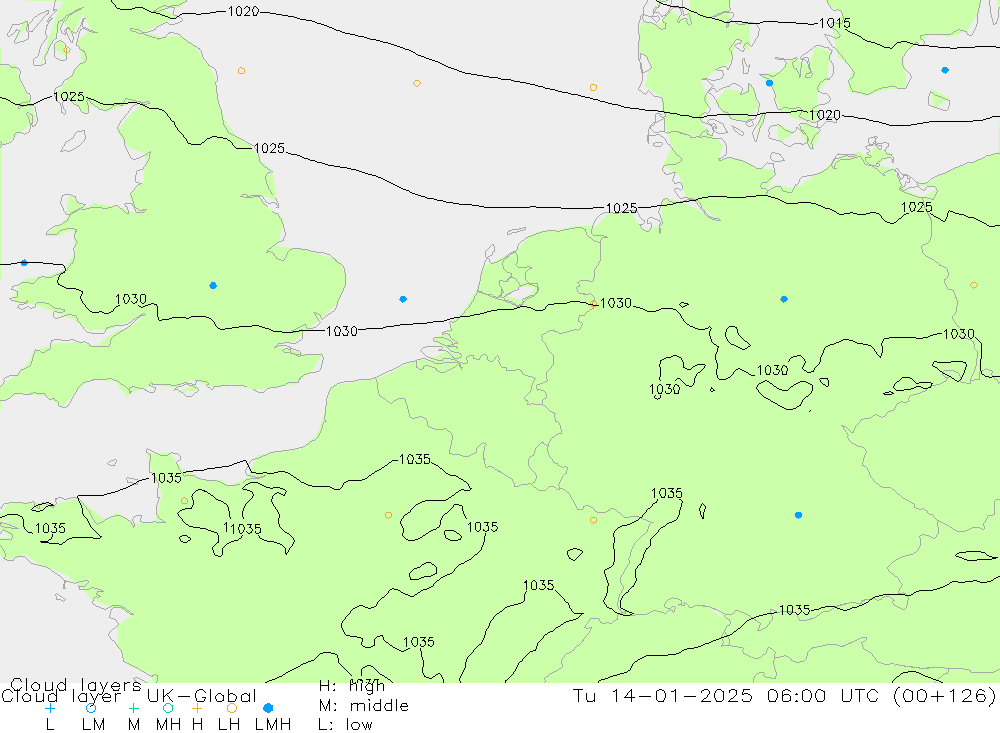1000x733 pixels.
Task: Click the 1030 isobar label over Wales
Action: pyautogui.click(x=131, y=299)
